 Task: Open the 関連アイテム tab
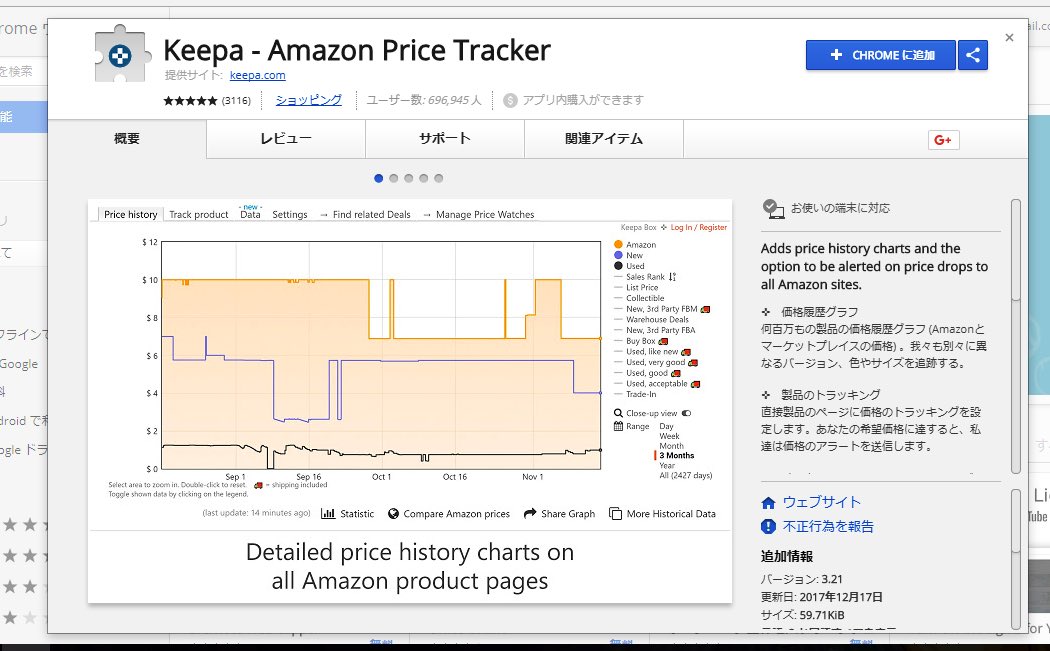coord(604,139)
